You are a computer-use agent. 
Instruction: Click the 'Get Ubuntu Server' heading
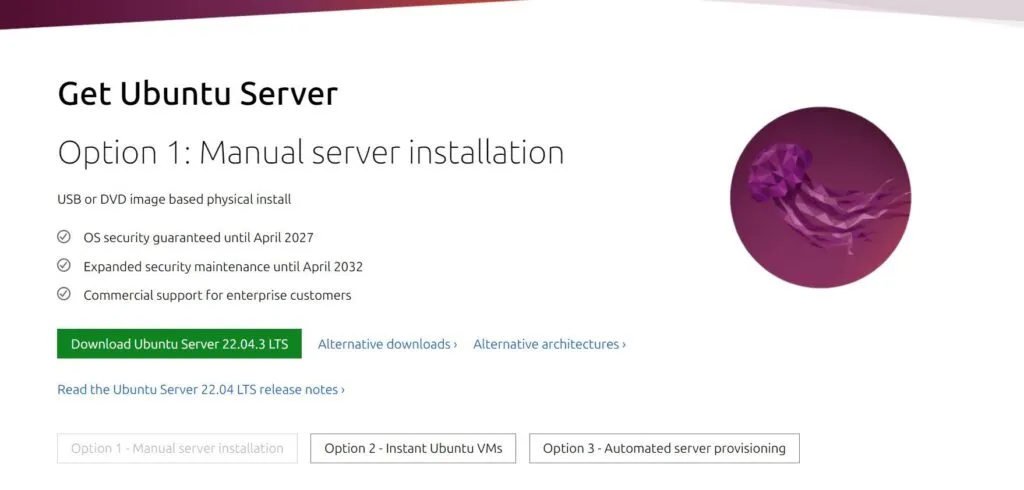(x=197, y=94)
